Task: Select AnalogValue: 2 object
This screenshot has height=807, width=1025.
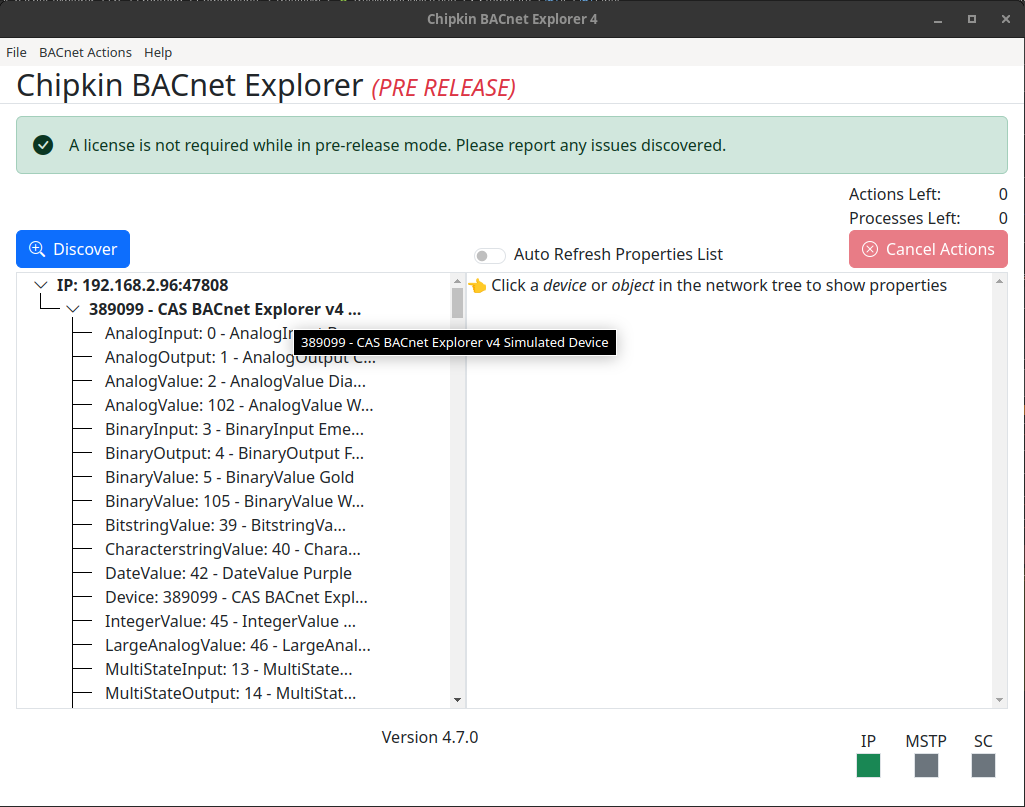Action: click(x=235, y=381)
